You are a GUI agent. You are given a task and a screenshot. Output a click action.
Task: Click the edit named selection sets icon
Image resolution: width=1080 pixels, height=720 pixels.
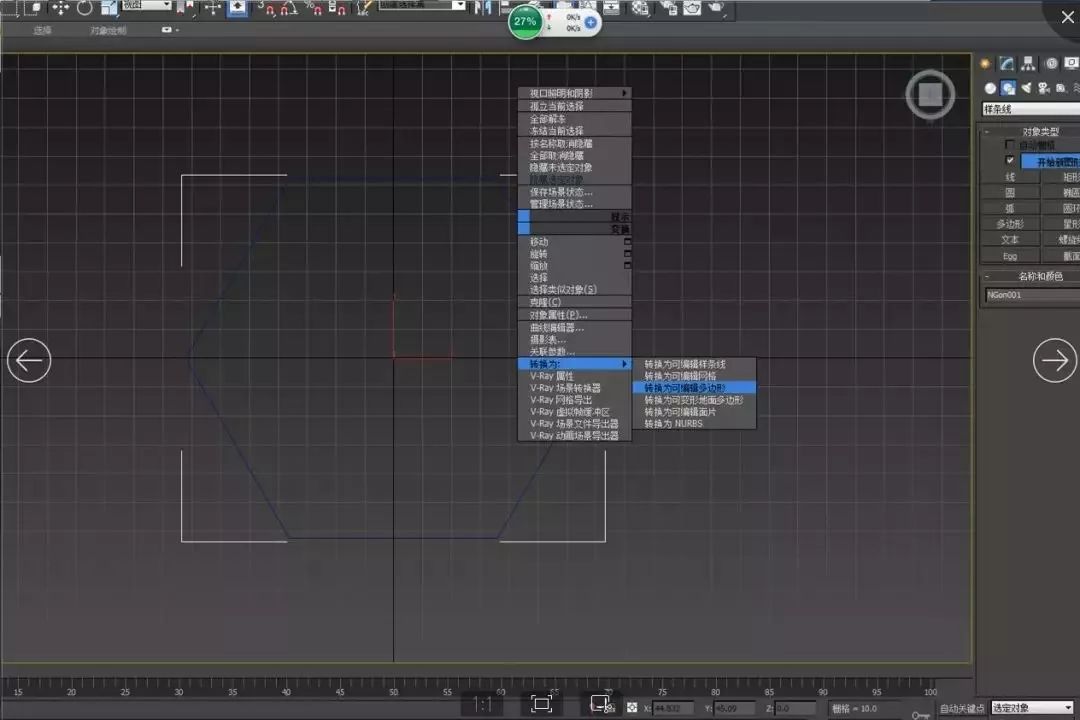(365, 8)
